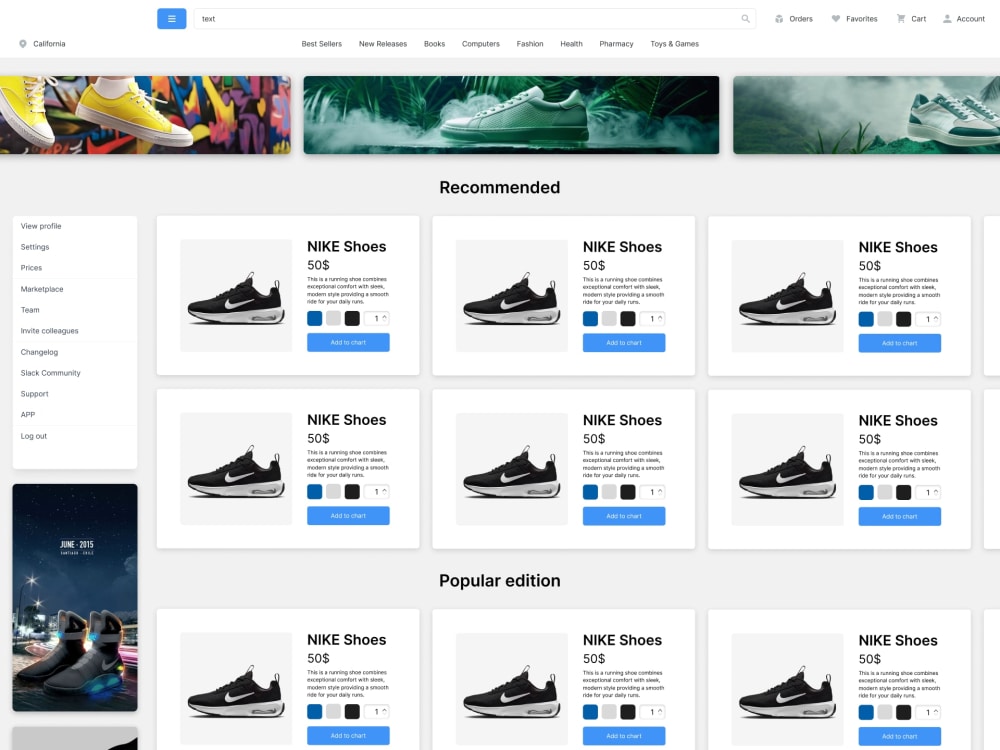Focus the search field containing 'text'

474,18
